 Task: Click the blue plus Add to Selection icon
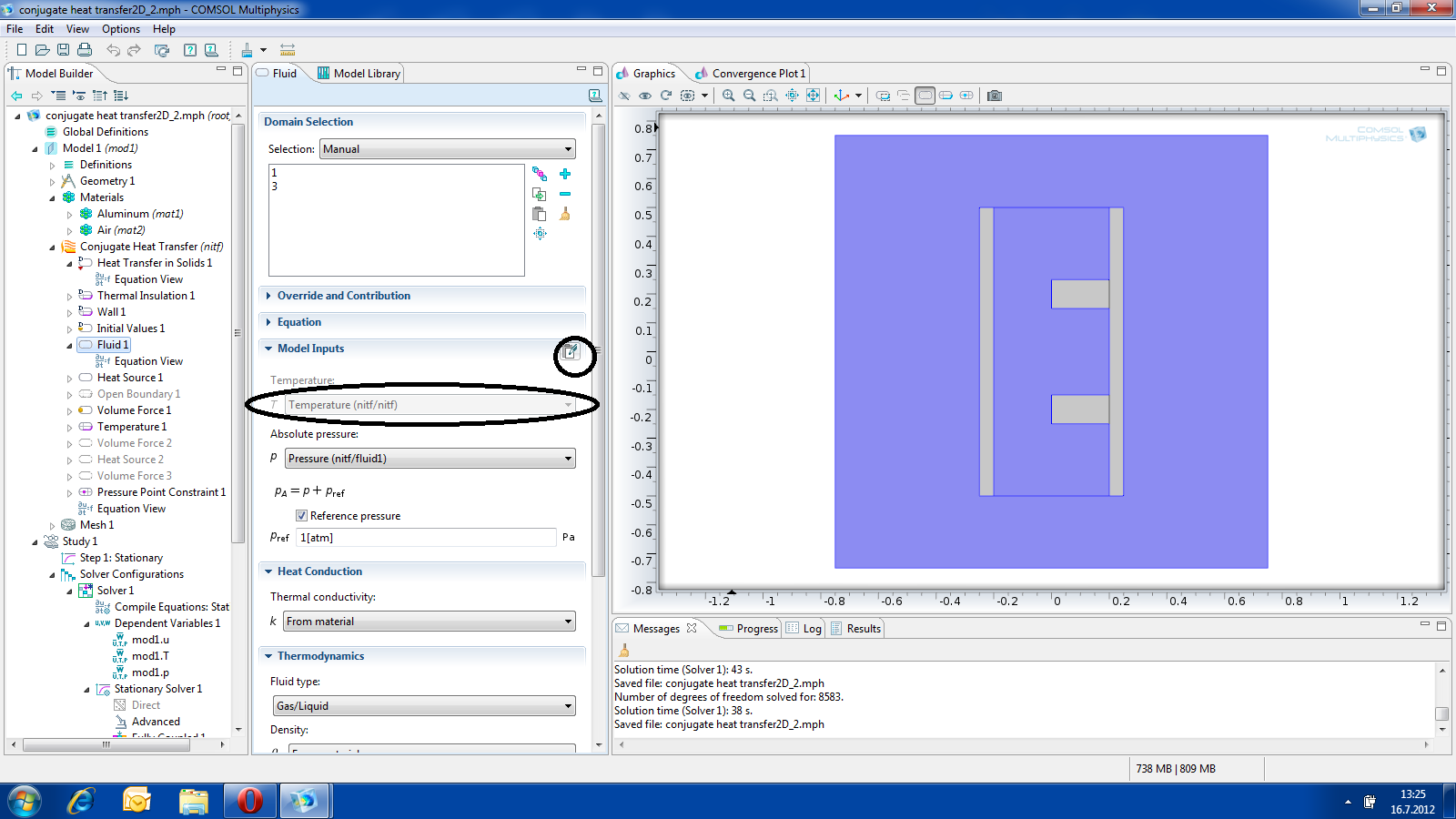pyautogui.click(x=565, y=174)
